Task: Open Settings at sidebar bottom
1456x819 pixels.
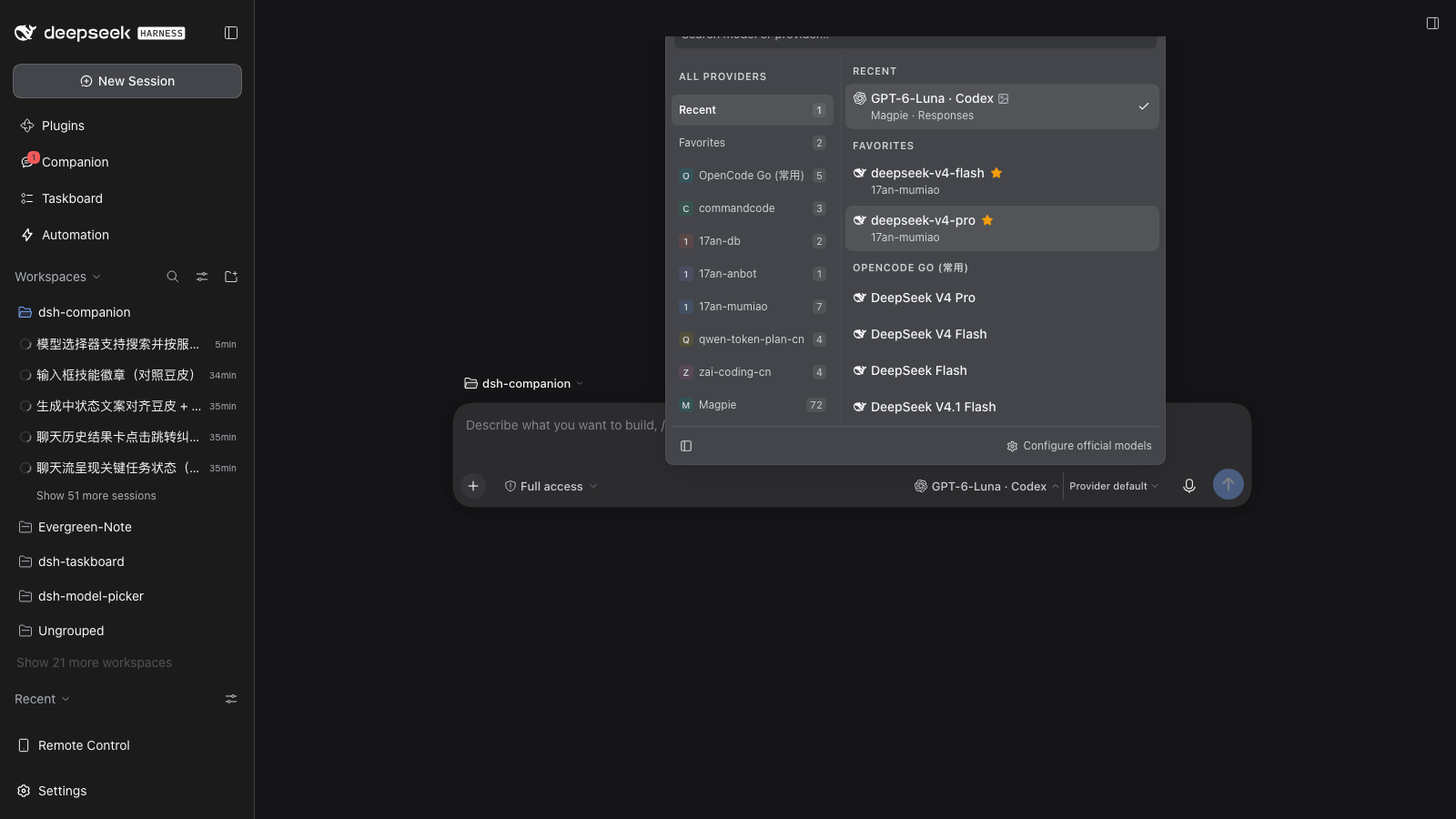Action: click(127, 791)
